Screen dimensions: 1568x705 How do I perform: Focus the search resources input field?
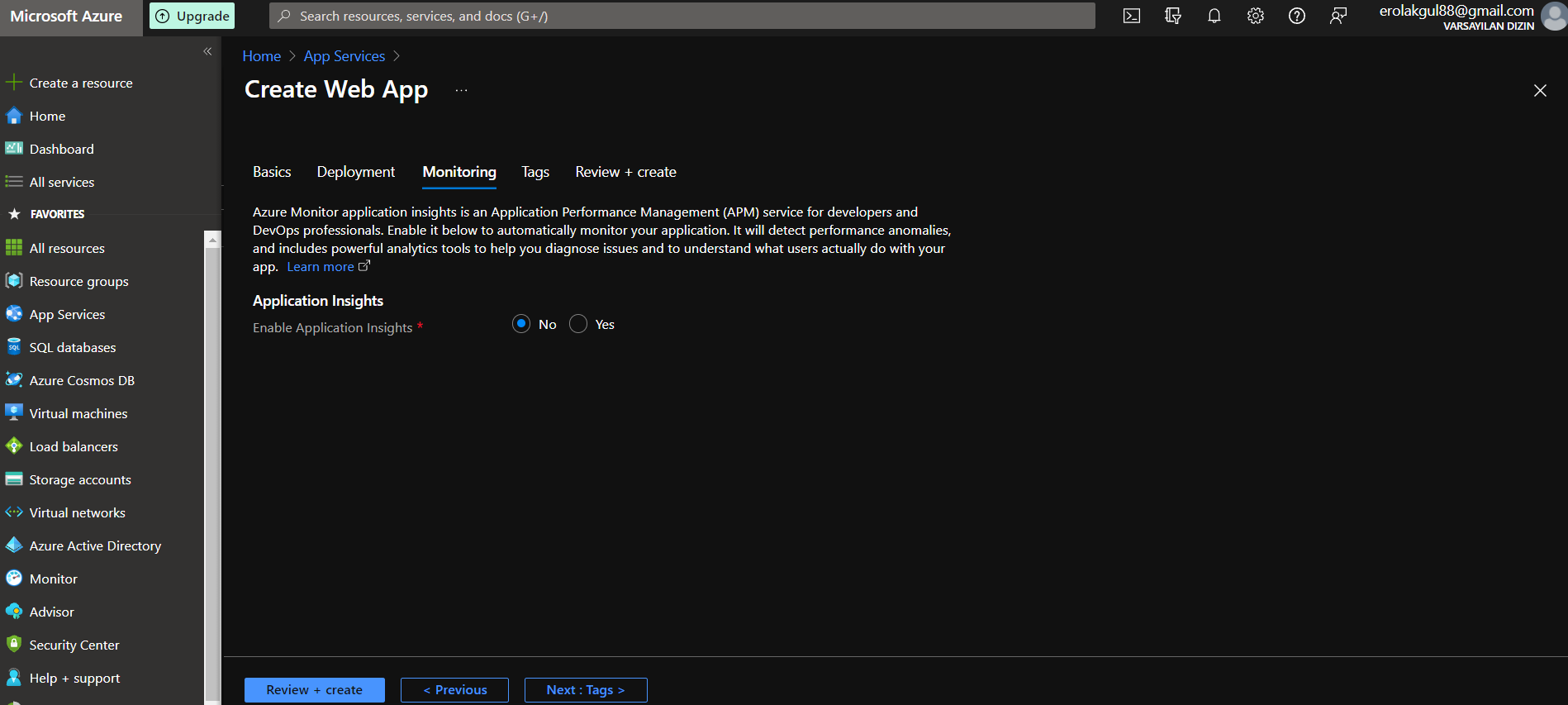pyautogui.click(x=682, y=16)
